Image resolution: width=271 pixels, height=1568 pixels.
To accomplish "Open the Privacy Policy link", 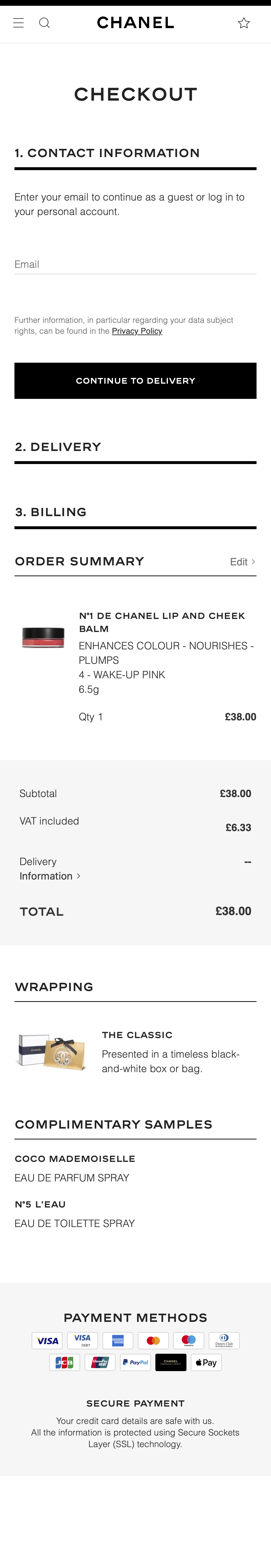I will [x=137, y=331].
